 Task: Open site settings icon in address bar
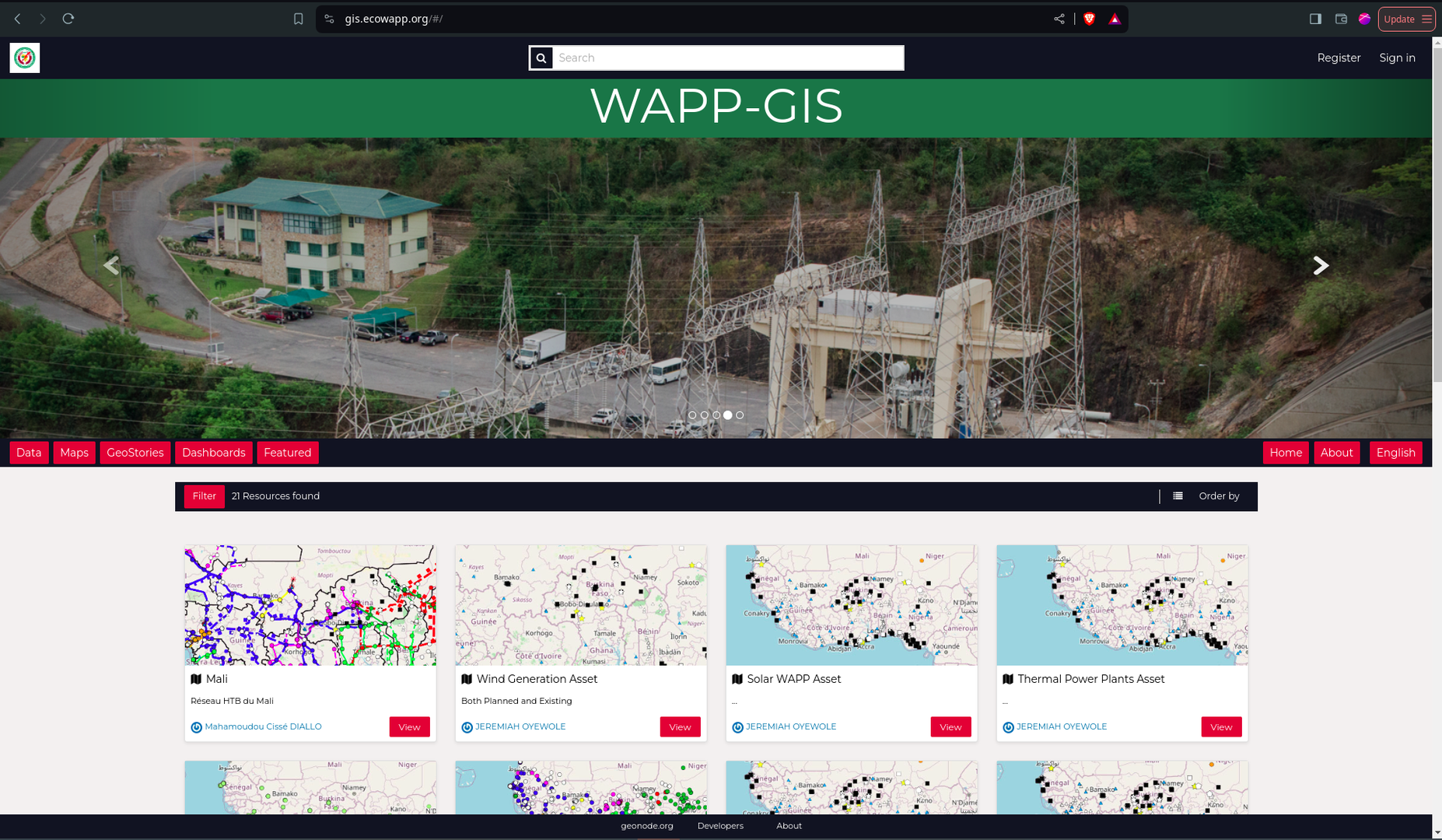(330, 19)
